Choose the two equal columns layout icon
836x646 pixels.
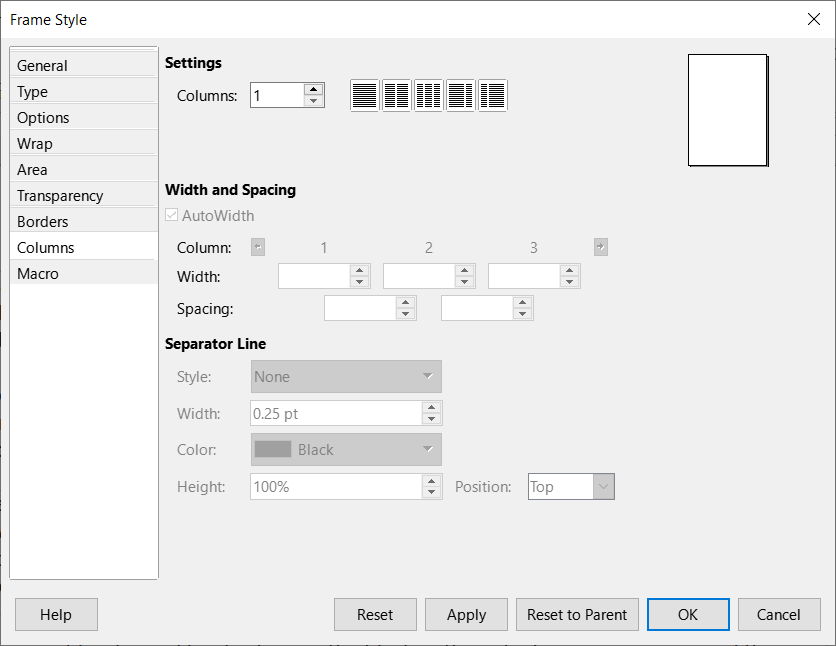[397, 95]
